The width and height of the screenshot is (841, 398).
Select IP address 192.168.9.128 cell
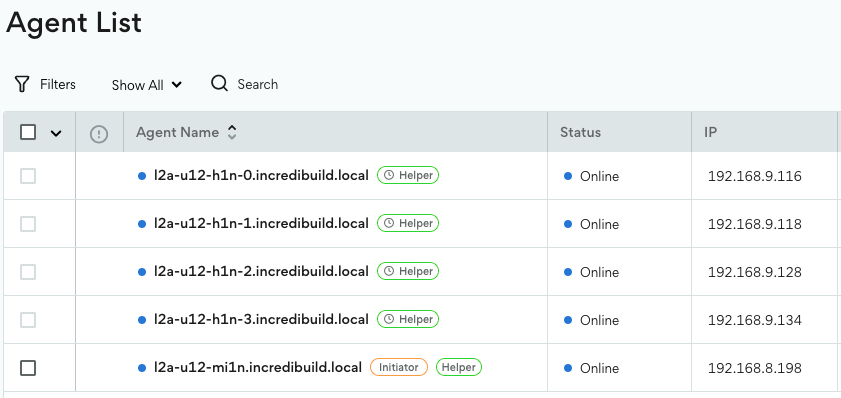(x=755, y=272)
